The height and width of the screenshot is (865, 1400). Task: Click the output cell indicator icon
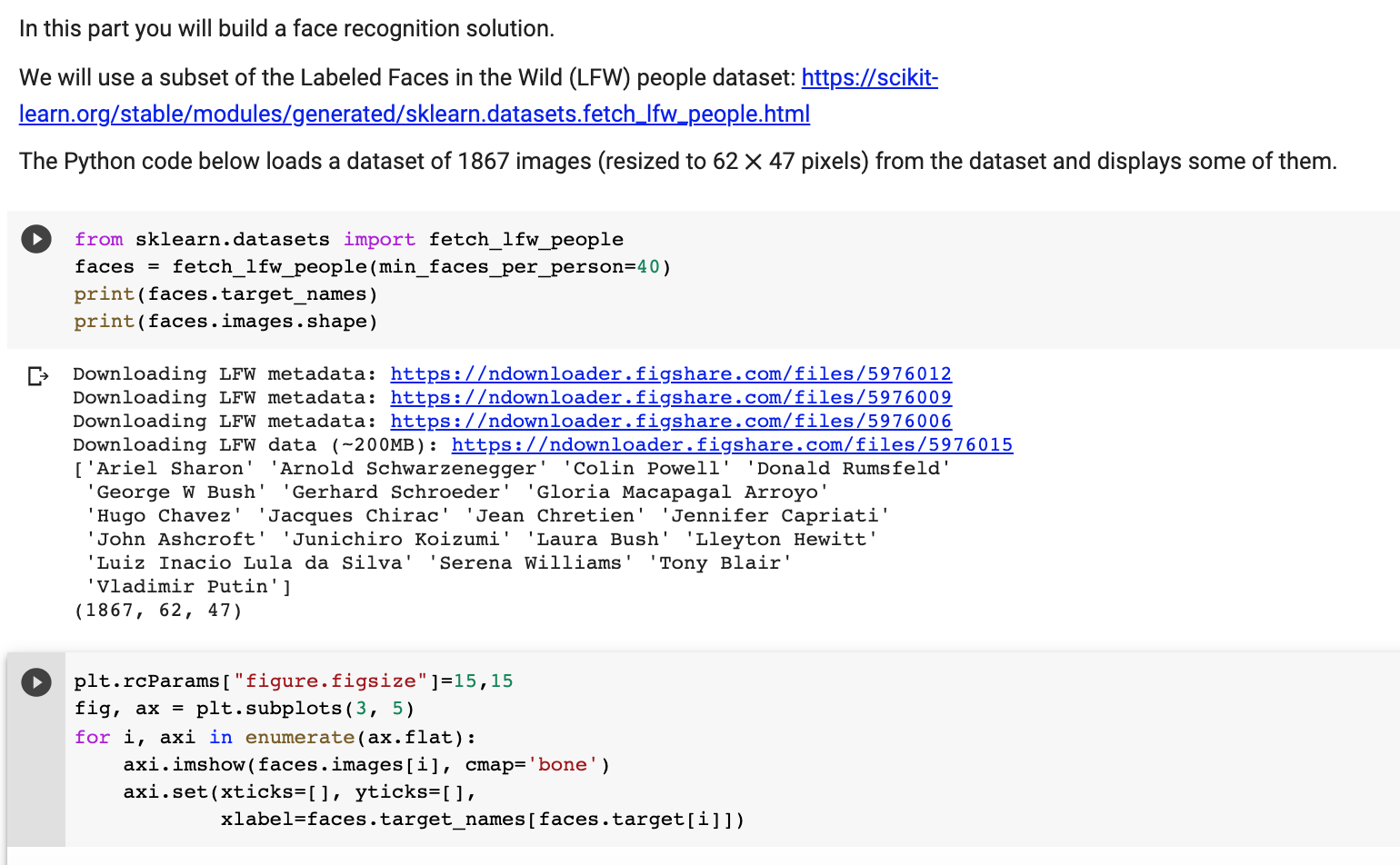(x=37, y=374)
